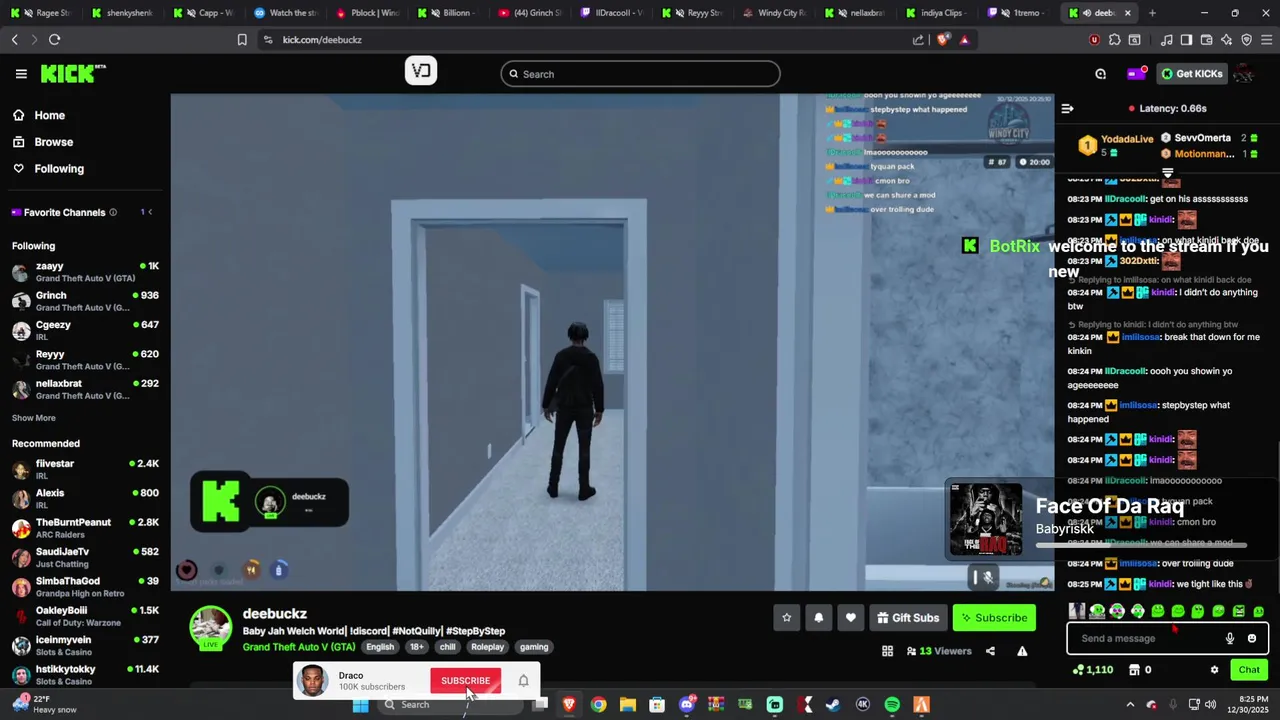
Task: Open the Kick rewind clip icon
Action: [x=1101, y=74]
